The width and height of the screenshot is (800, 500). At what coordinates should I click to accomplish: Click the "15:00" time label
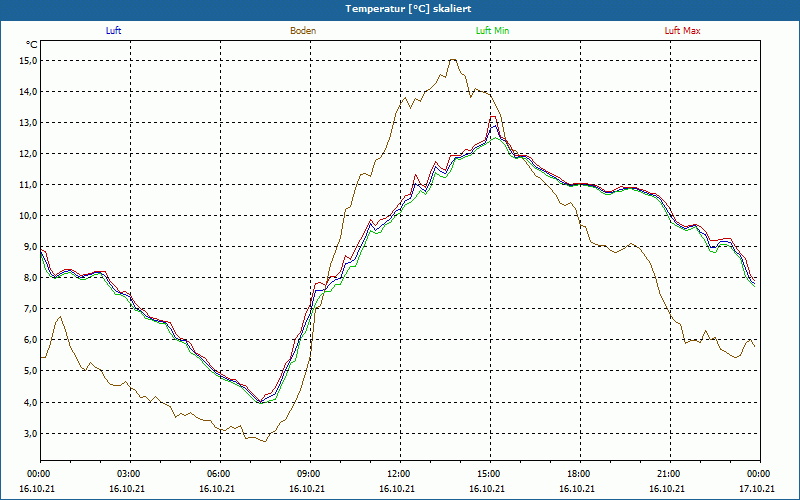488,474
